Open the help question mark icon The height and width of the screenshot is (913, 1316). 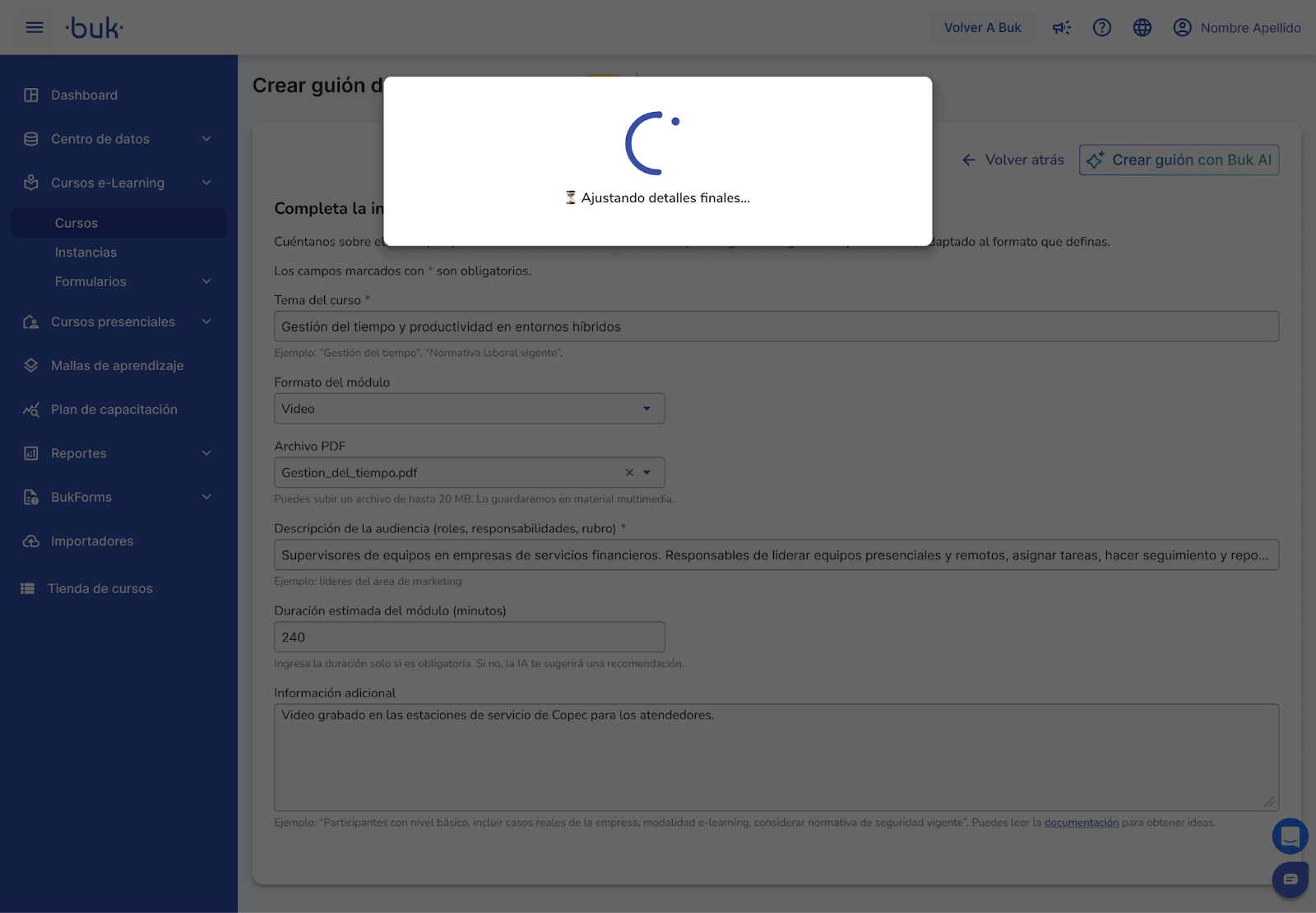(1102, 28)
